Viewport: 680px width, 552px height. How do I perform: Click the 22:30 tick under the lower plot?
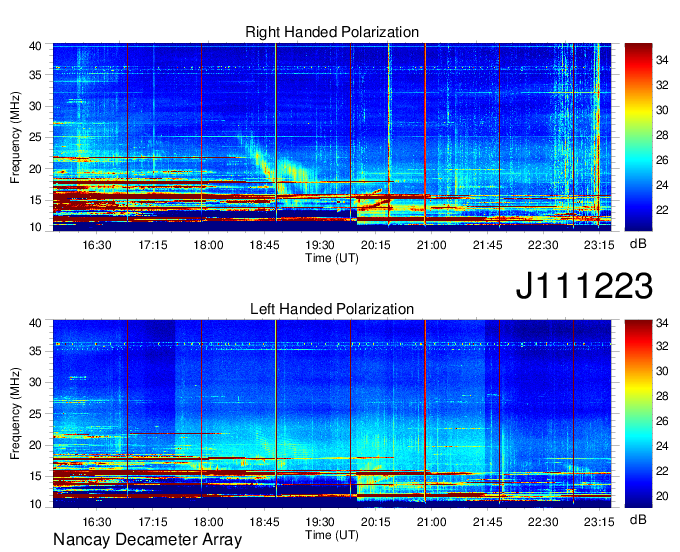pyautogui.click(x=543, y=522)
